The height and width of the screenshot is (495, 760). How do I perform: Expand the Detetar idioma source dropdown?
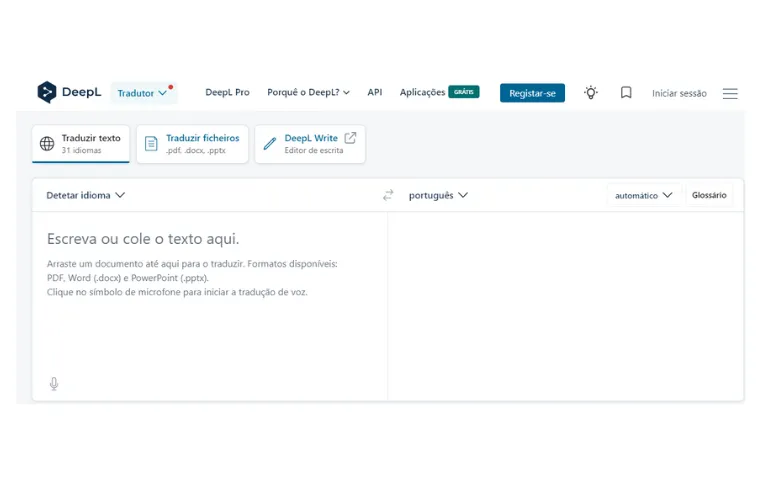click(86, 195)
